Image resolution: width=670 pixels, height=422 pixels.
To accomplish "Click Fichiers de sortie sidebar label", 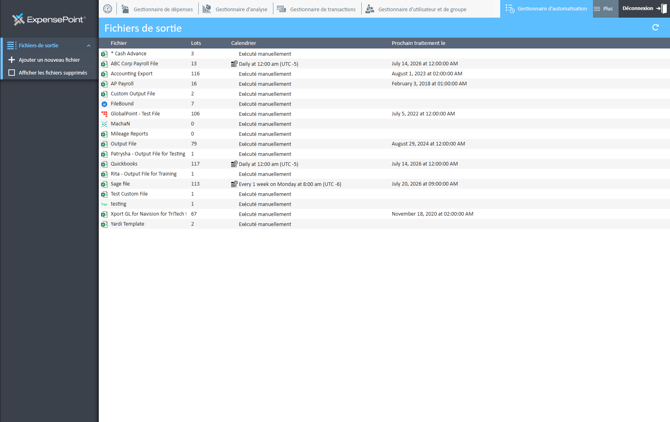I will 38,45.
